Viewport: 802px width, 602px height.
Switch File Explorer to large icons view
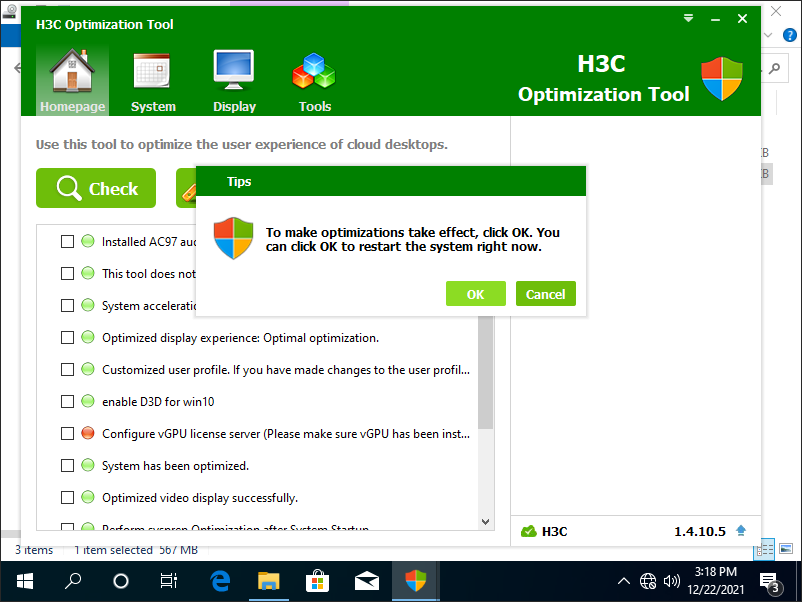coord(786,549)
